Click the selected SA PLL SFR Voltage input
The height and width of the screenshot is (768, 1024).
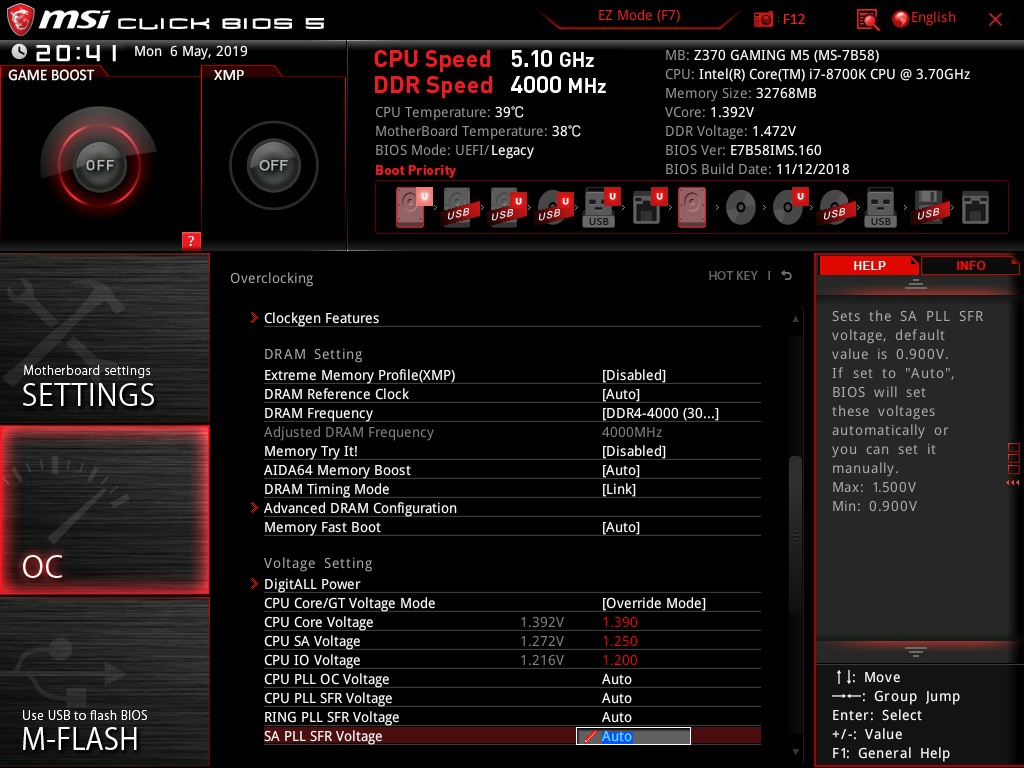633,736
